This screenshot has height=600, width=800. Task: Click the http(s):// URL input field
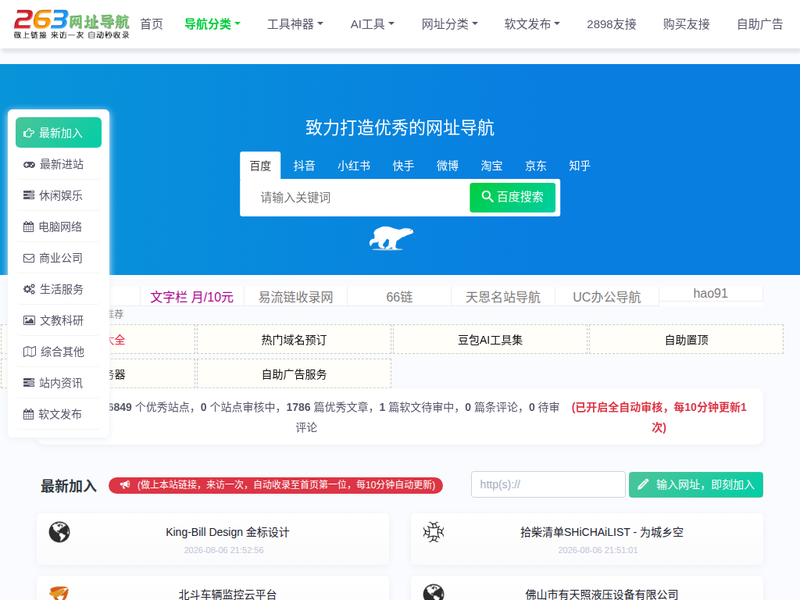click(x=548, y=484)
